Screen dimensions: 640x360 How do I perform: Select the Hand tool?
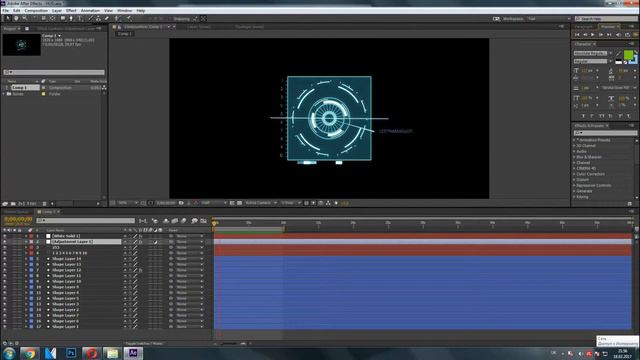tap(16, 18)
